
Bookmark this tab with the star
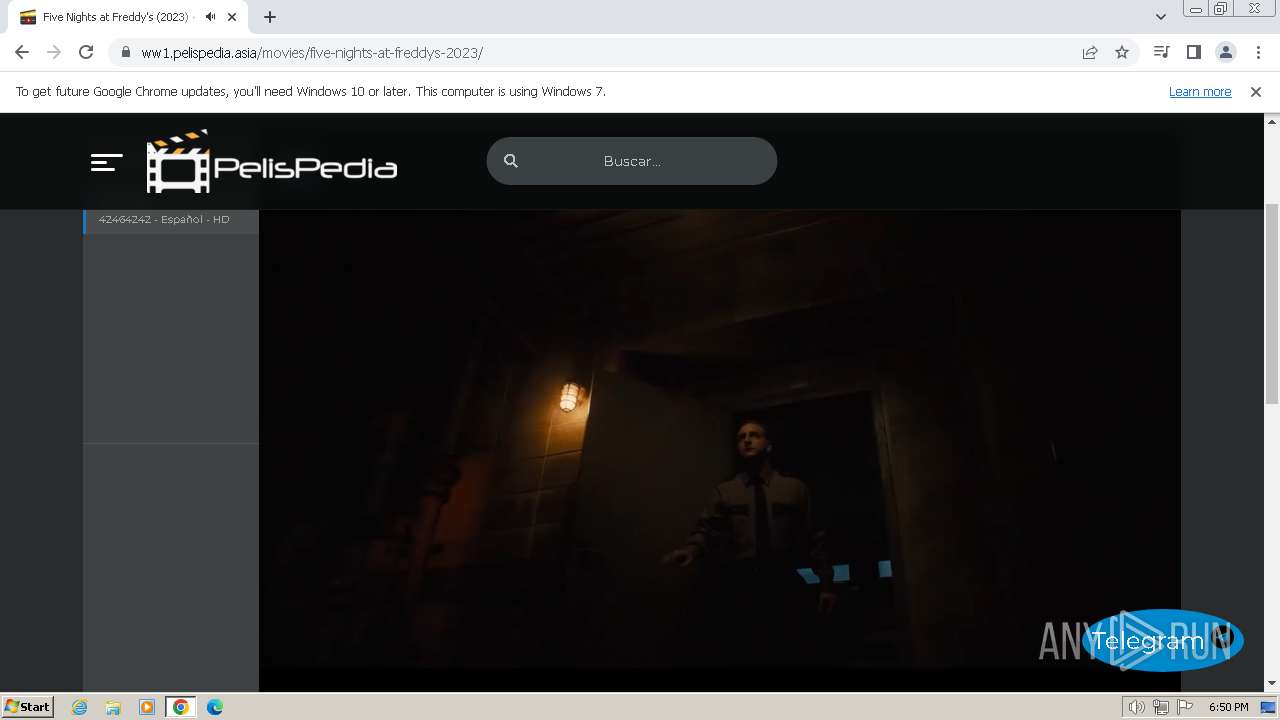pyautogui.click(x=1122, y=52)
